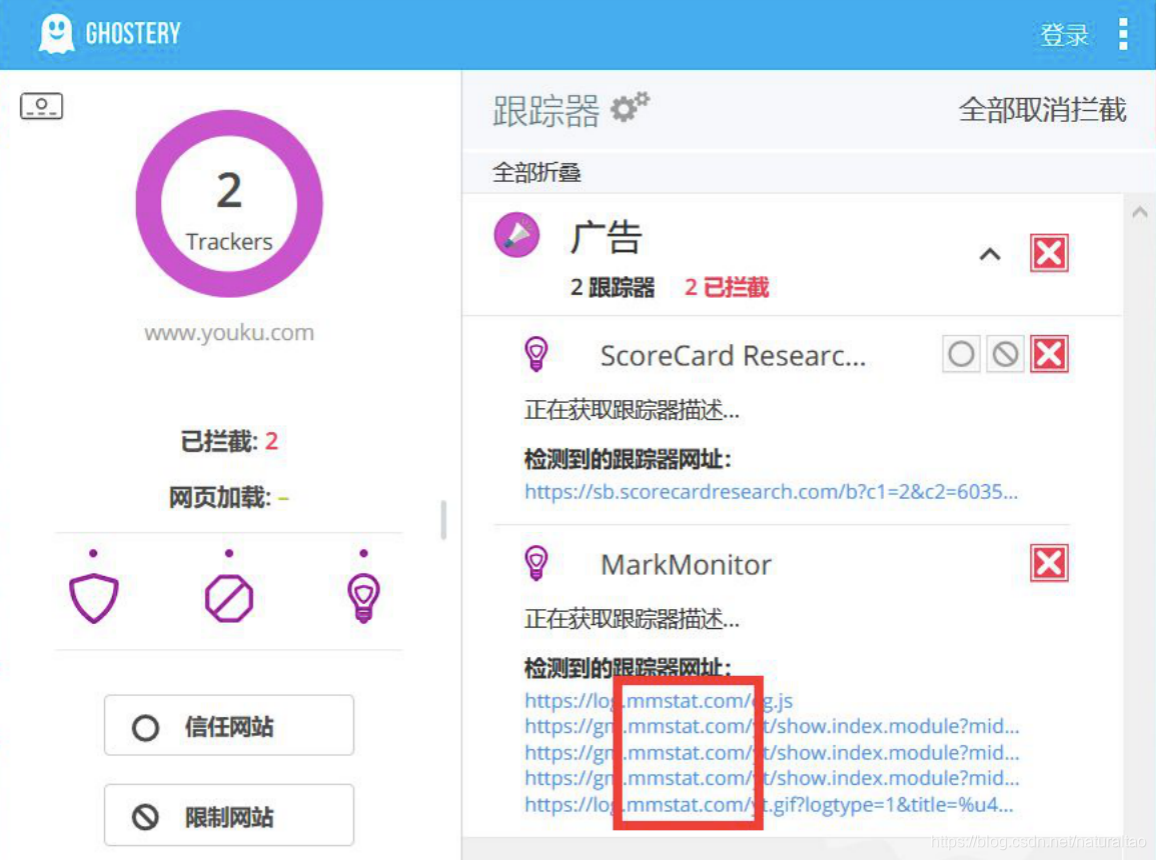Click the tracker list scroll up arrow
Image resolution: width=1156 pixels, height=860 pixels.
(1139, 213)
